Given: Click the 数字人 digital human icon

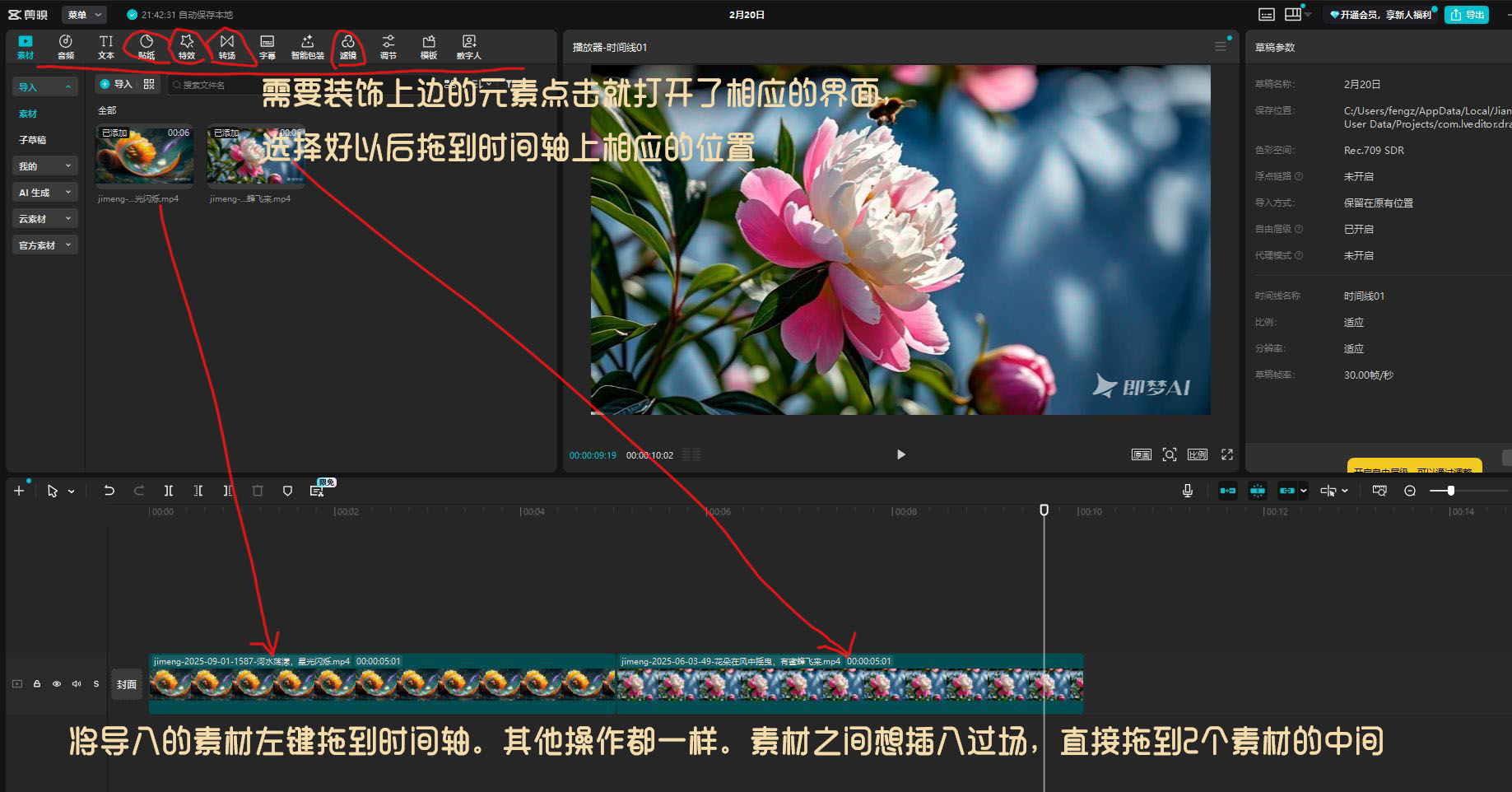Looking at the screenshot, I should (x=468, y=46).
